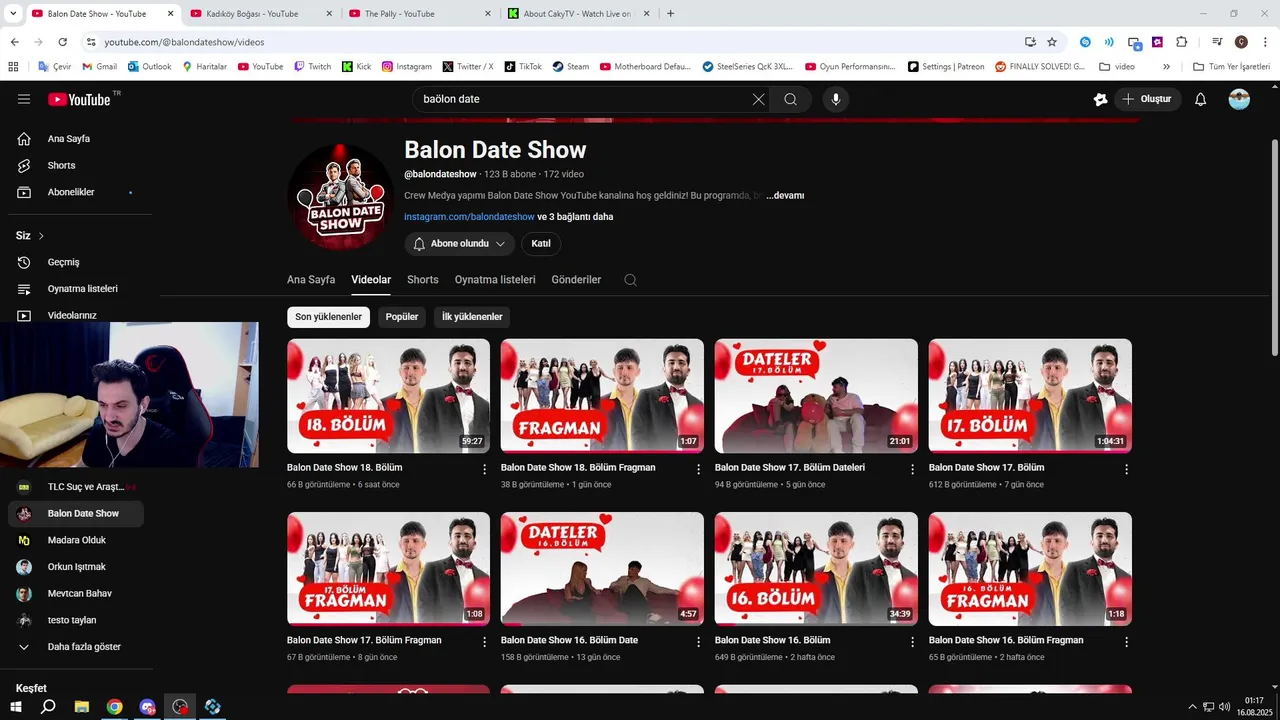1280x720 pixels.
Task: Open the TikTok bookmark
Action: click(x=523, y=66)
